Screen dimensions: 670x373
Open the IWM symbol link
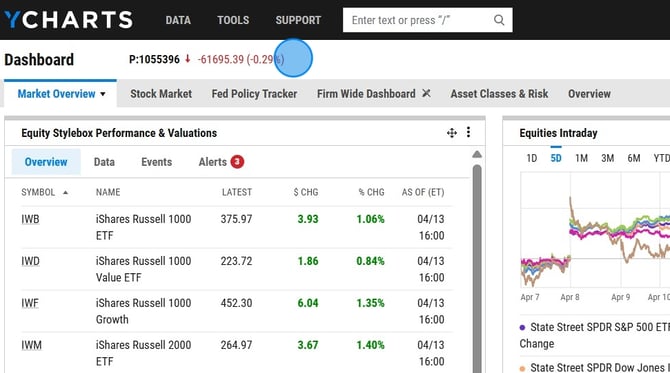tap(32, 345)
